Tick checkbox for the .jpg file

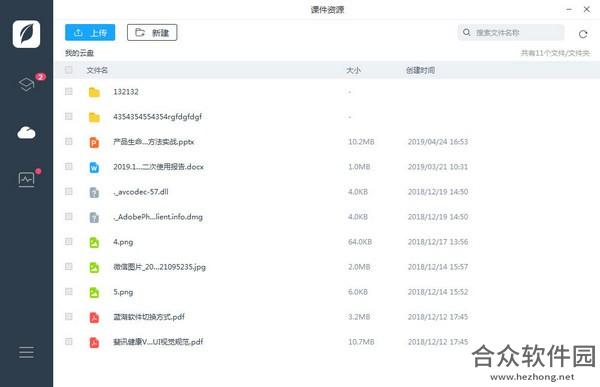(x=68, y=266)
